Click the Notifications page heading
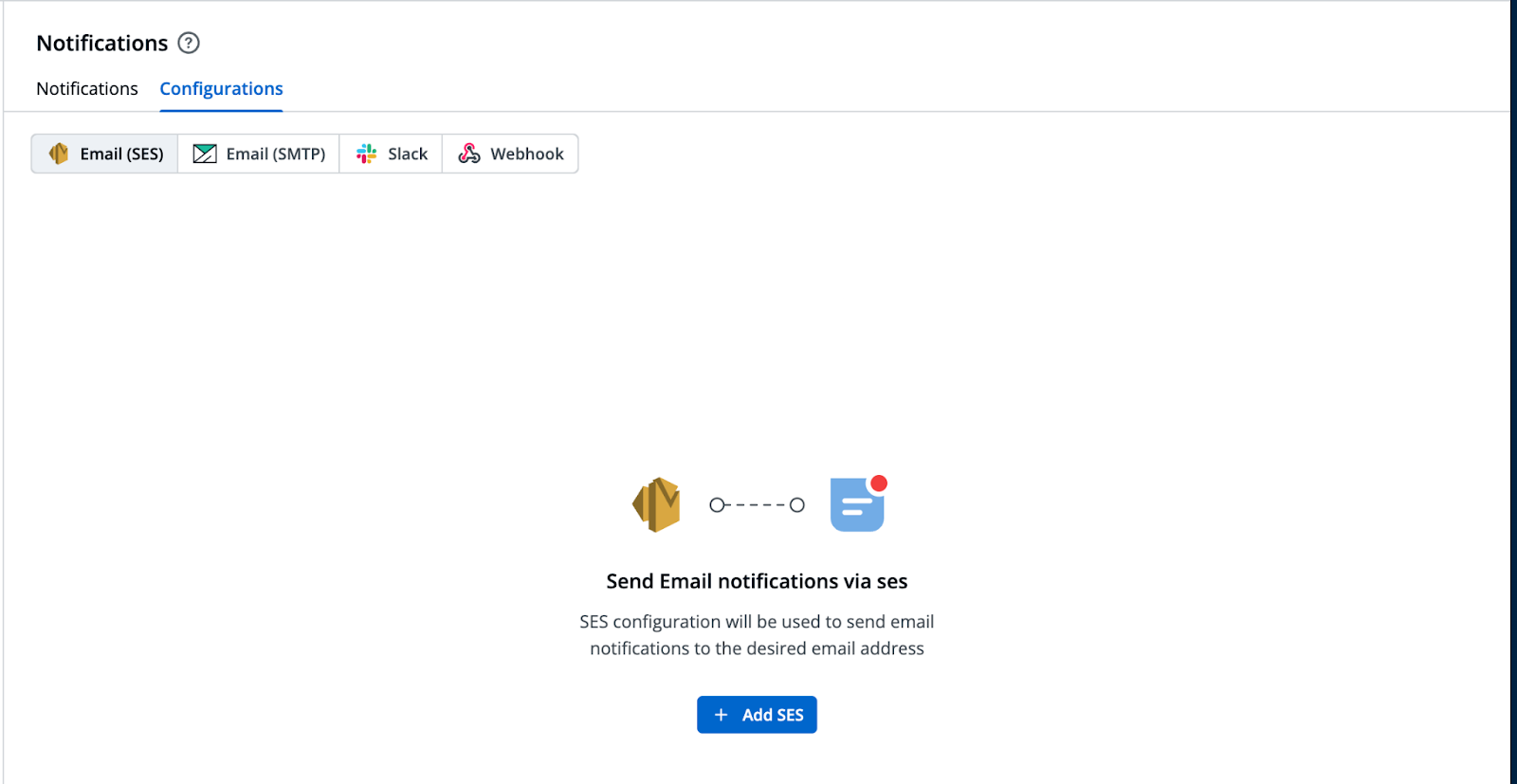1517x784 pixels. (x=100, y=43)
